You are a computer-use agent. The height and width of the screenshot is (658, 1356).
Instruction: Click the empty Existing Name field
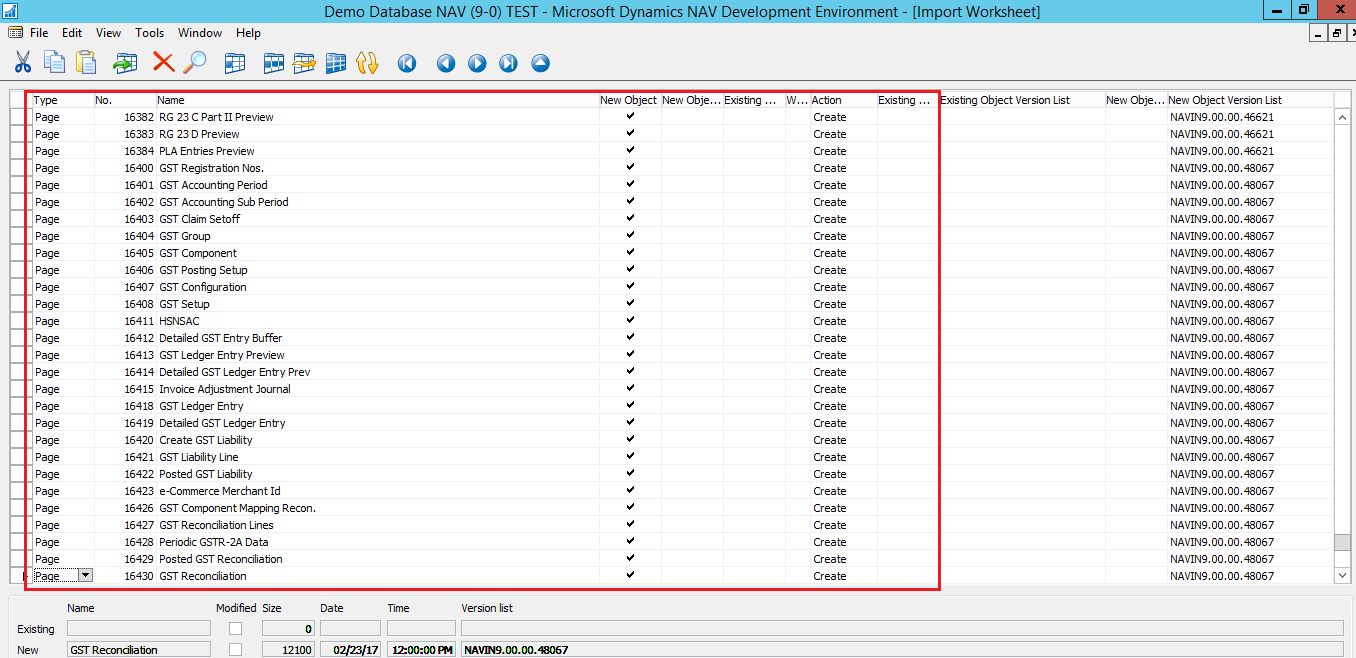(x=139, y=629)
